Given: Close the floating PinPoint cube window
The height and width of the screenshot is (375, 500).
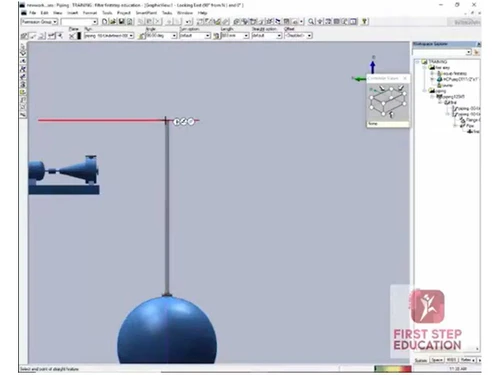Looking at the screenshot, I should pos(405,78).
